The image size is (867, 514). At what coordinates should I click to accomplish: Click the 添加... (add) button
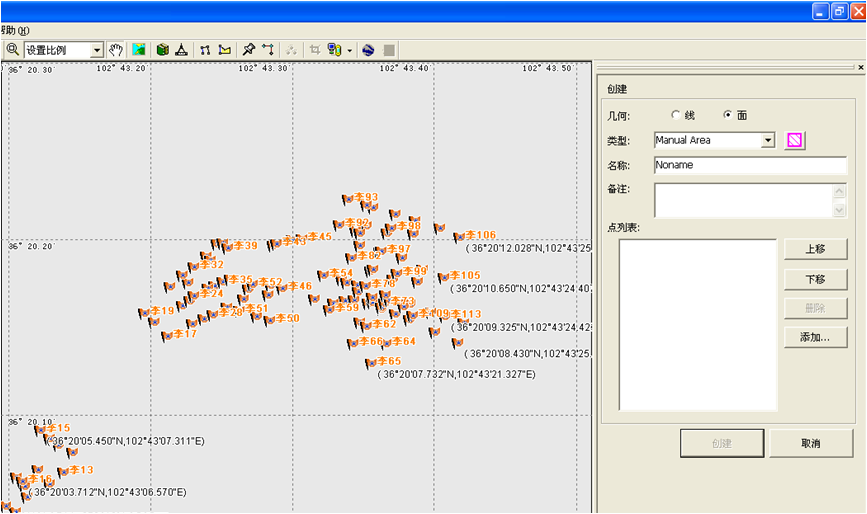click(x=815, y=338)
